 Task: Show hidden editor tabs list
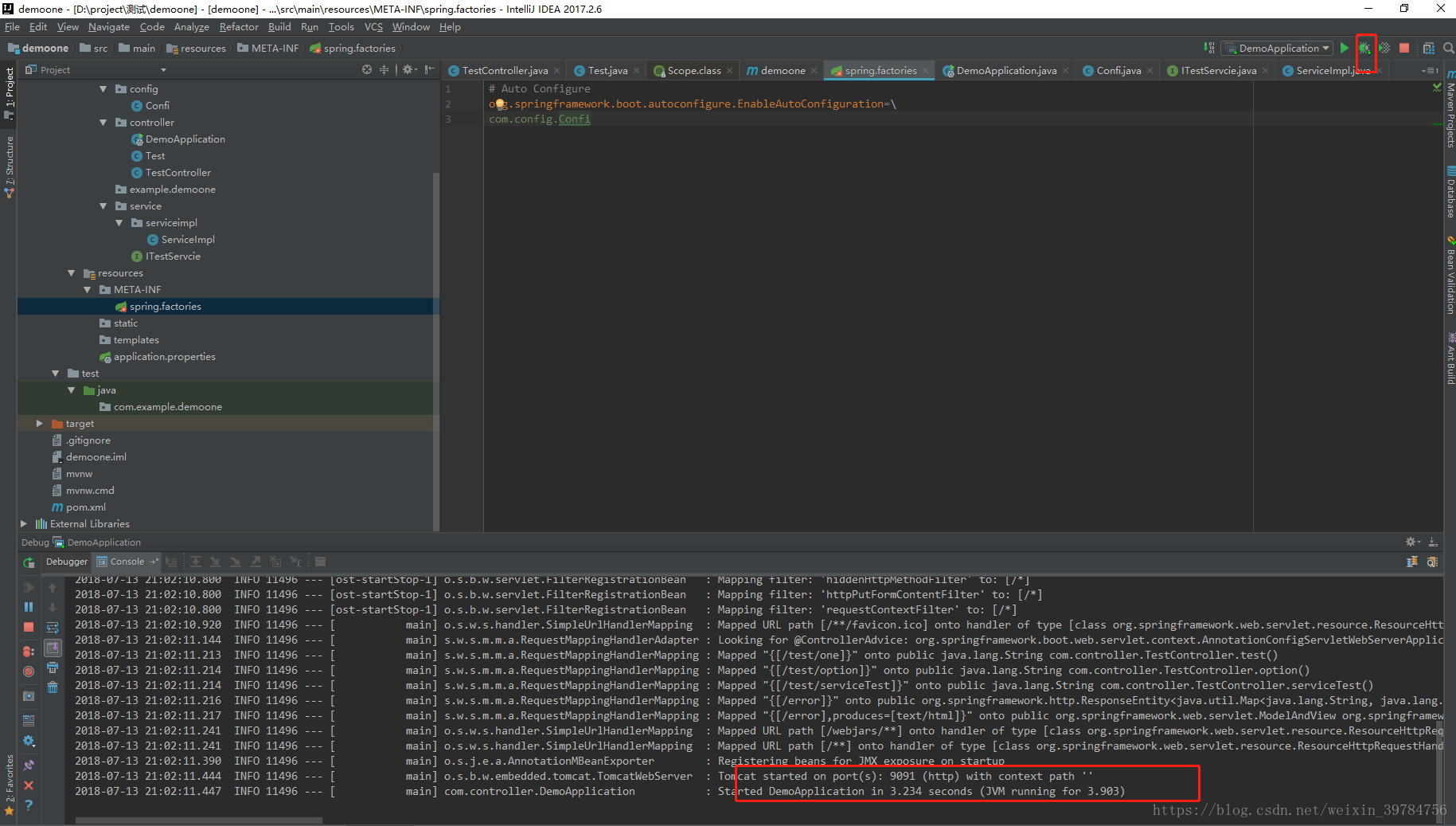click(x=1430, y=71)
